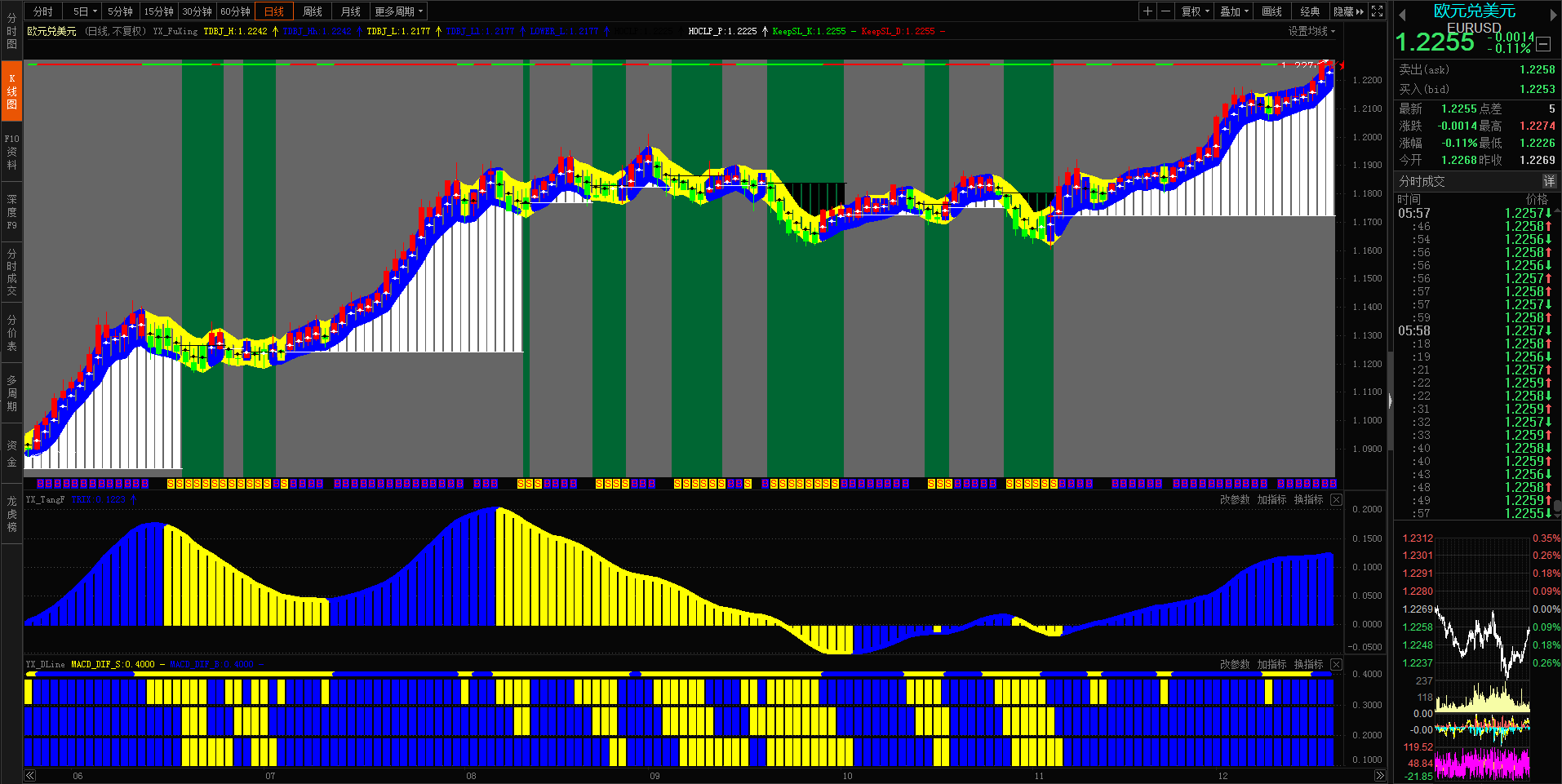Collapse quote panel with minus box icon
1562x784 pixels.
click(1542, 45)
